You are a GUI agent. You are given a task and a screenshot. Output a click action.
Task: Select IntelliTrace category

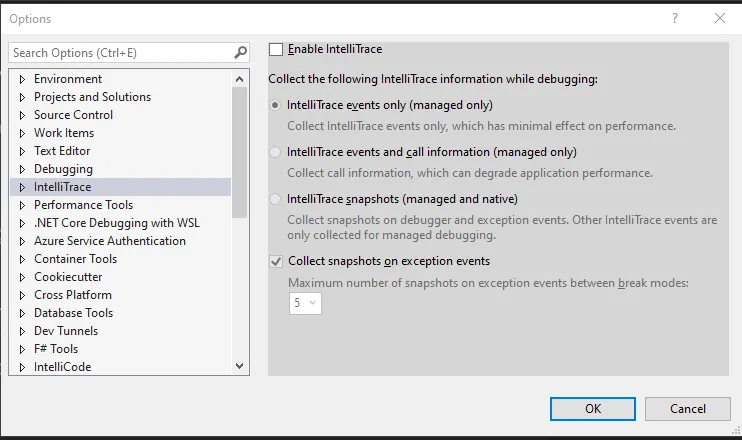62,187
